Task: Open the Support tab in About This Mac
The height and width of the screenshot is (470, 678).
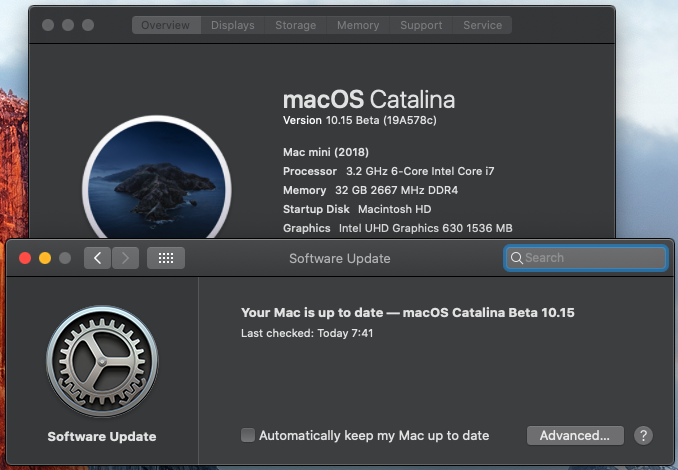Action: 421,25
